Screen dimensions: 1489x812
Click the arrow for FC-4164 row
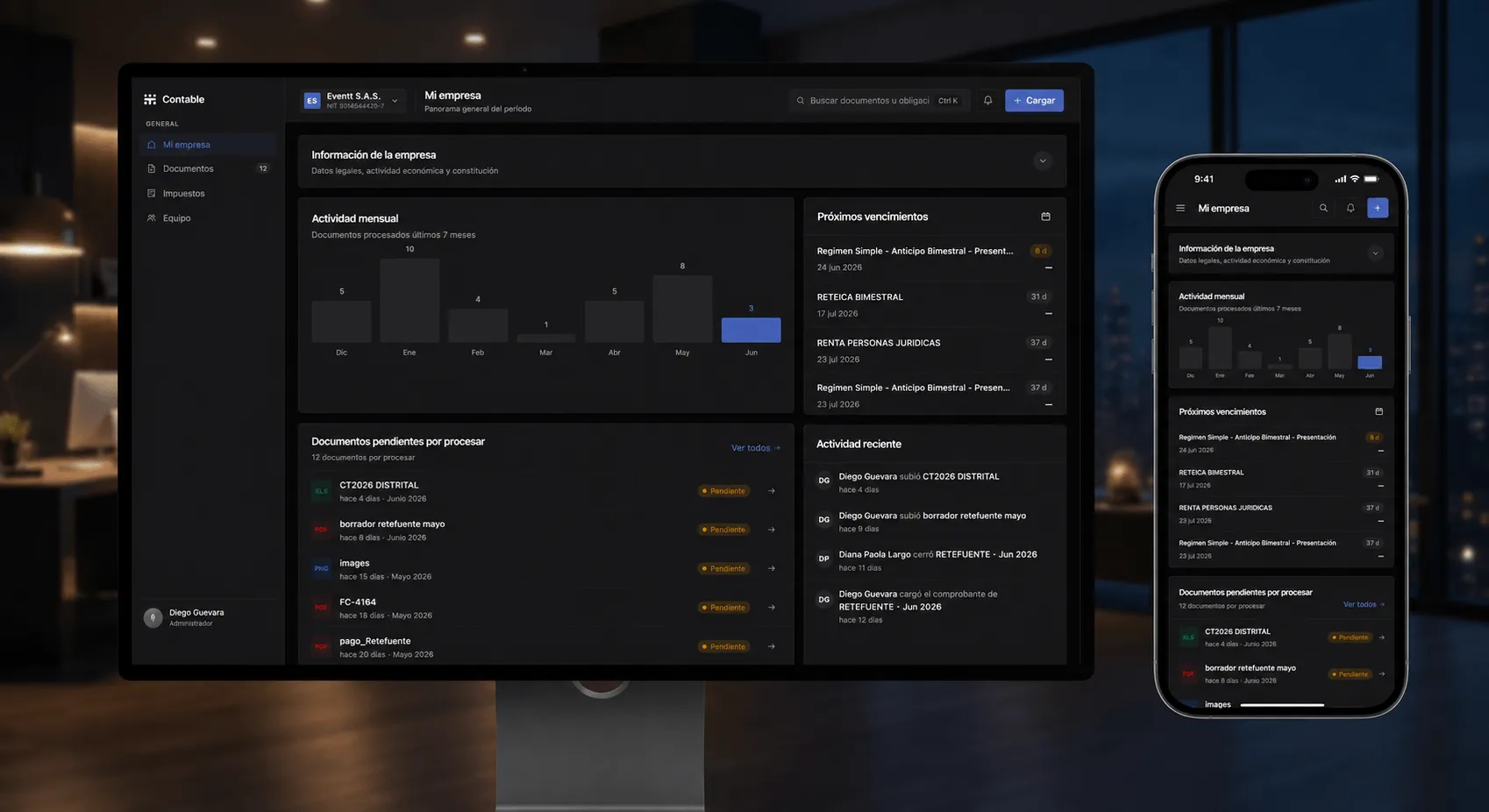click(x=772, y=608)
